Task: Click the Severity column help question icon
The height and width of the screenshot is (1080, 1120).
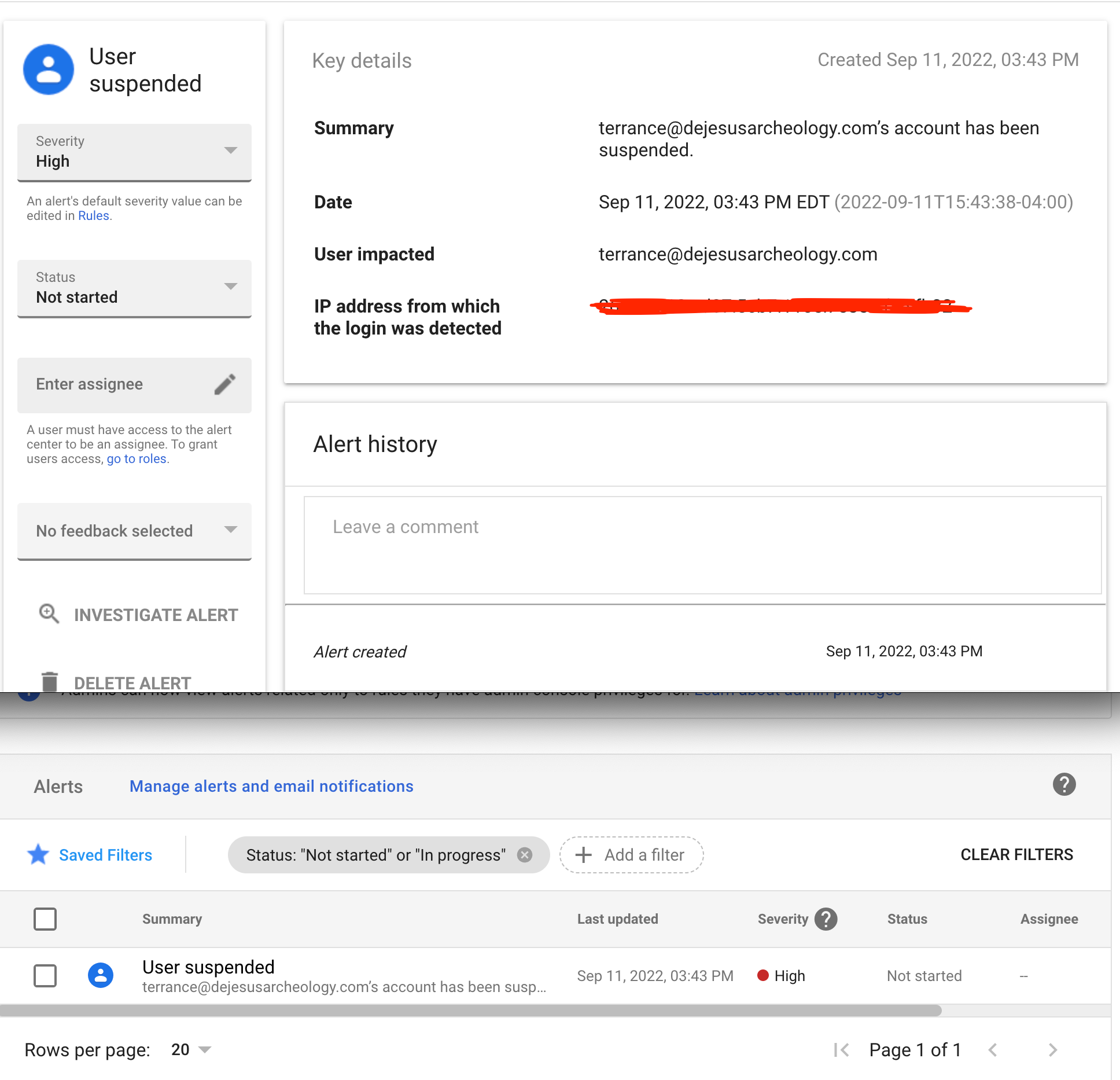Action: pyautogui.click(x=826, y=919)
